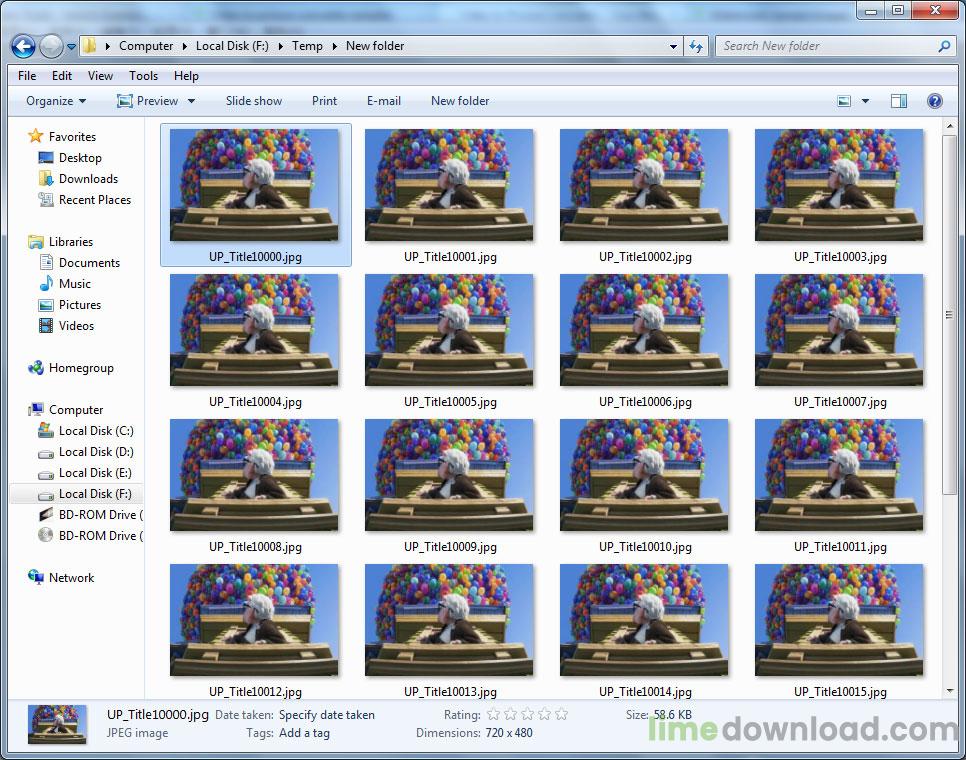This screenshot has width=966, height=760.
Task: Click the Change your view icon
Action: click(x=843, y=100)
